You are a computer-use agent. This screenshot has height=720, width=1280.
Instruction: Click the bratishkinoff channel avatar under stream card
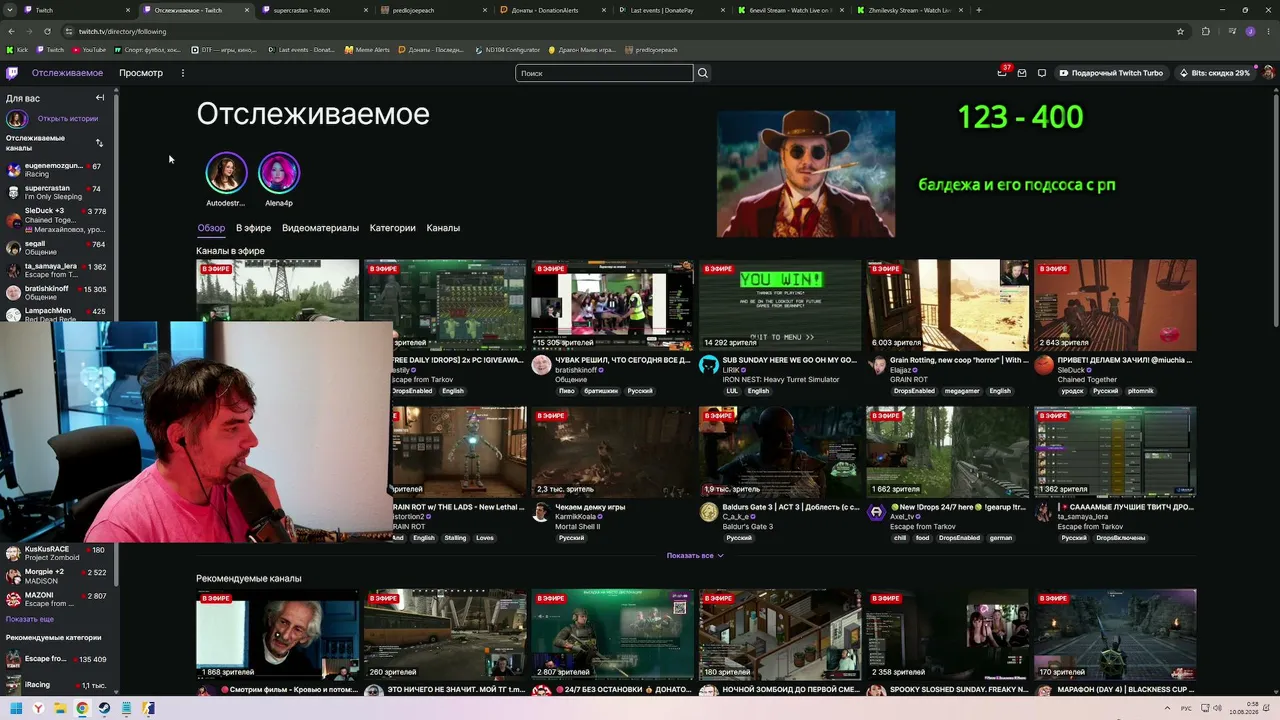[541, 365]
